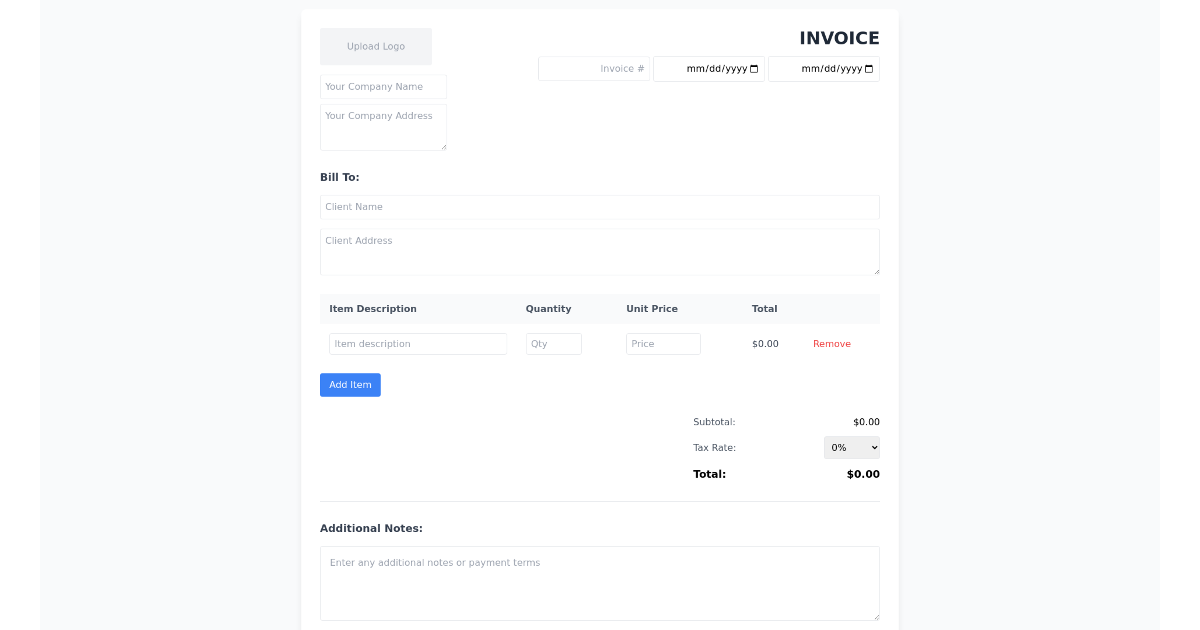Grab Company Address textarea resize handle
Viewport: 1200px width, 630px height.
point(442,146)
